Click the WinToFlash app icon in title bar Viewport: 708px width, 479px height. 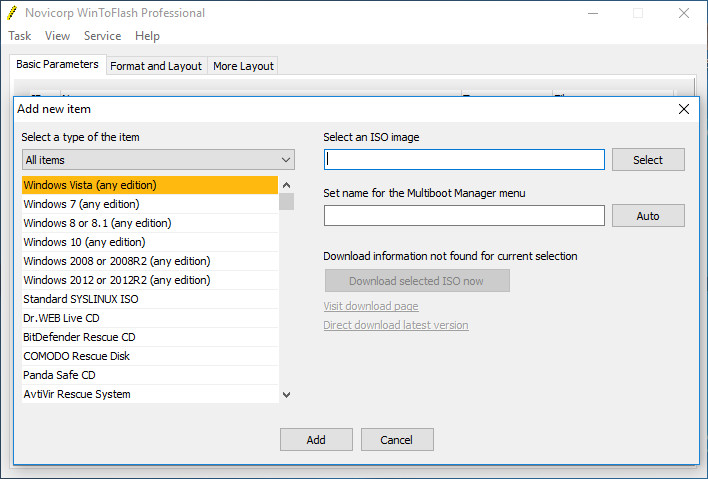pos(12,13)
